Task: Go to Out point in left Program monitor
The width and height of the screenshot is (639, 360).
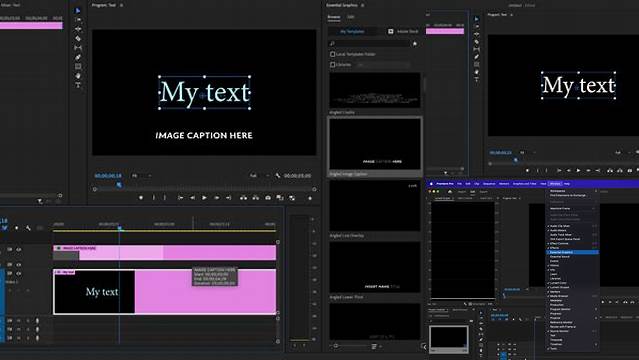Action: (229, 198)
